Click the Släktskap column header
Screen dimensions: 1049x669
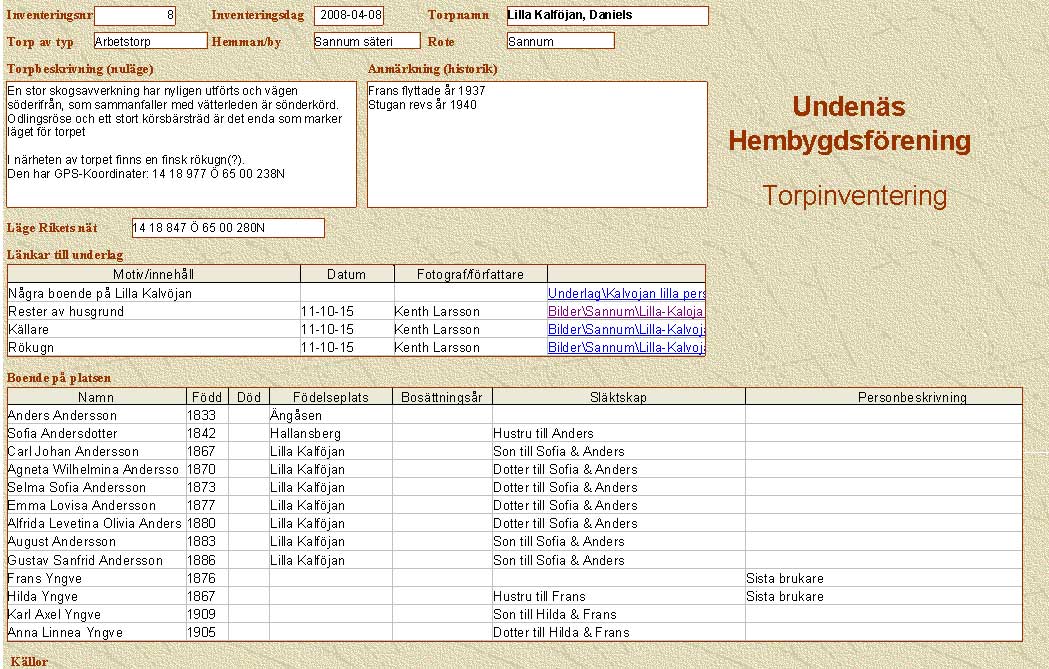(x=618, y=397)
